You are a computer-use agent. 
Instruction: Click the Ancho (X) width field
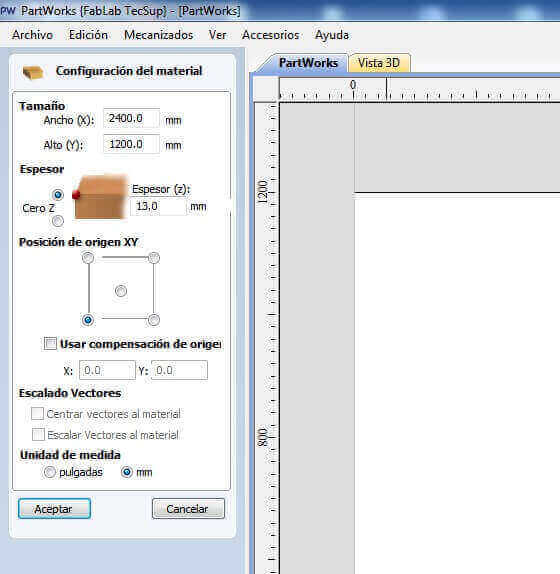(131, 118)
